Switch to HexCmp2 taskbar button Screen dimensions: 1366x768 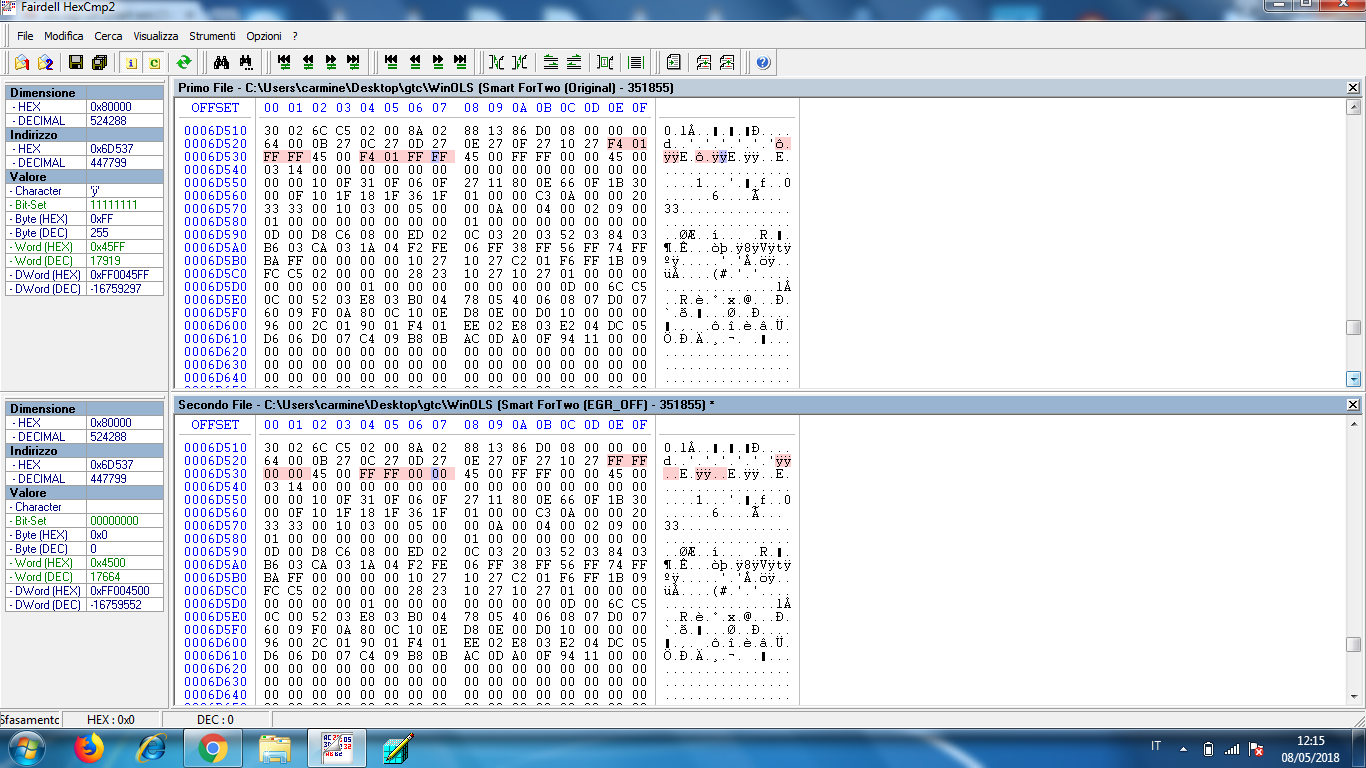click(337, 748)
